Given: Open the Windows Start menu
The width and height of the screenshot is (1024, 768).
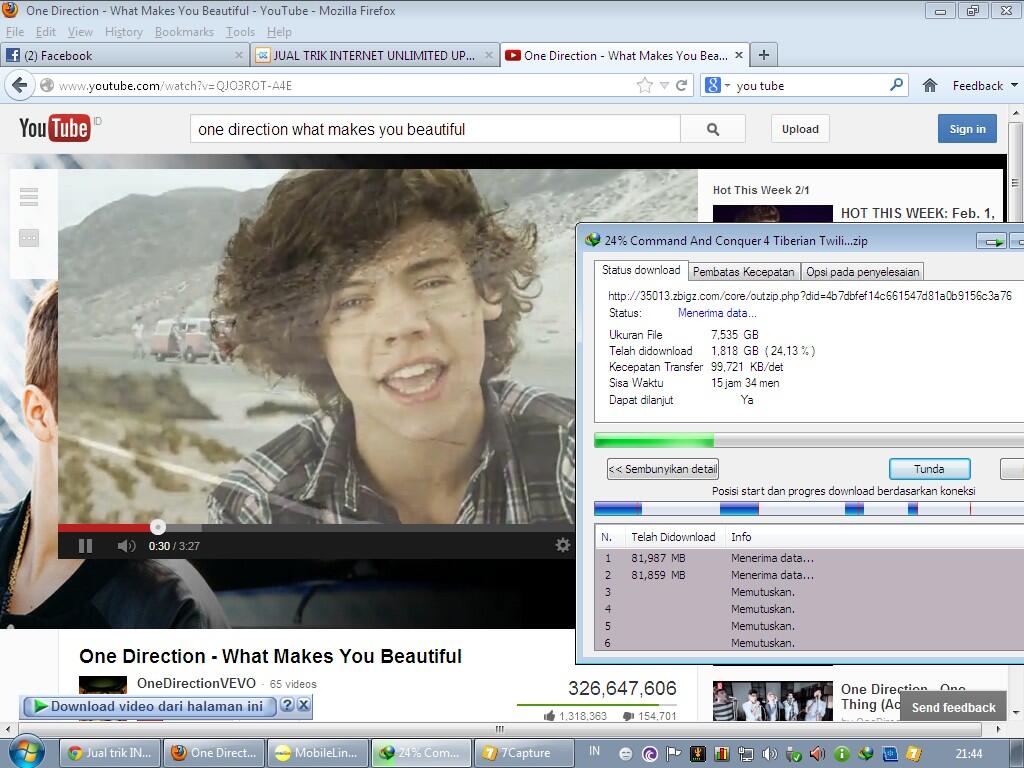Looking at the screenshot, I should coord(25,752).
